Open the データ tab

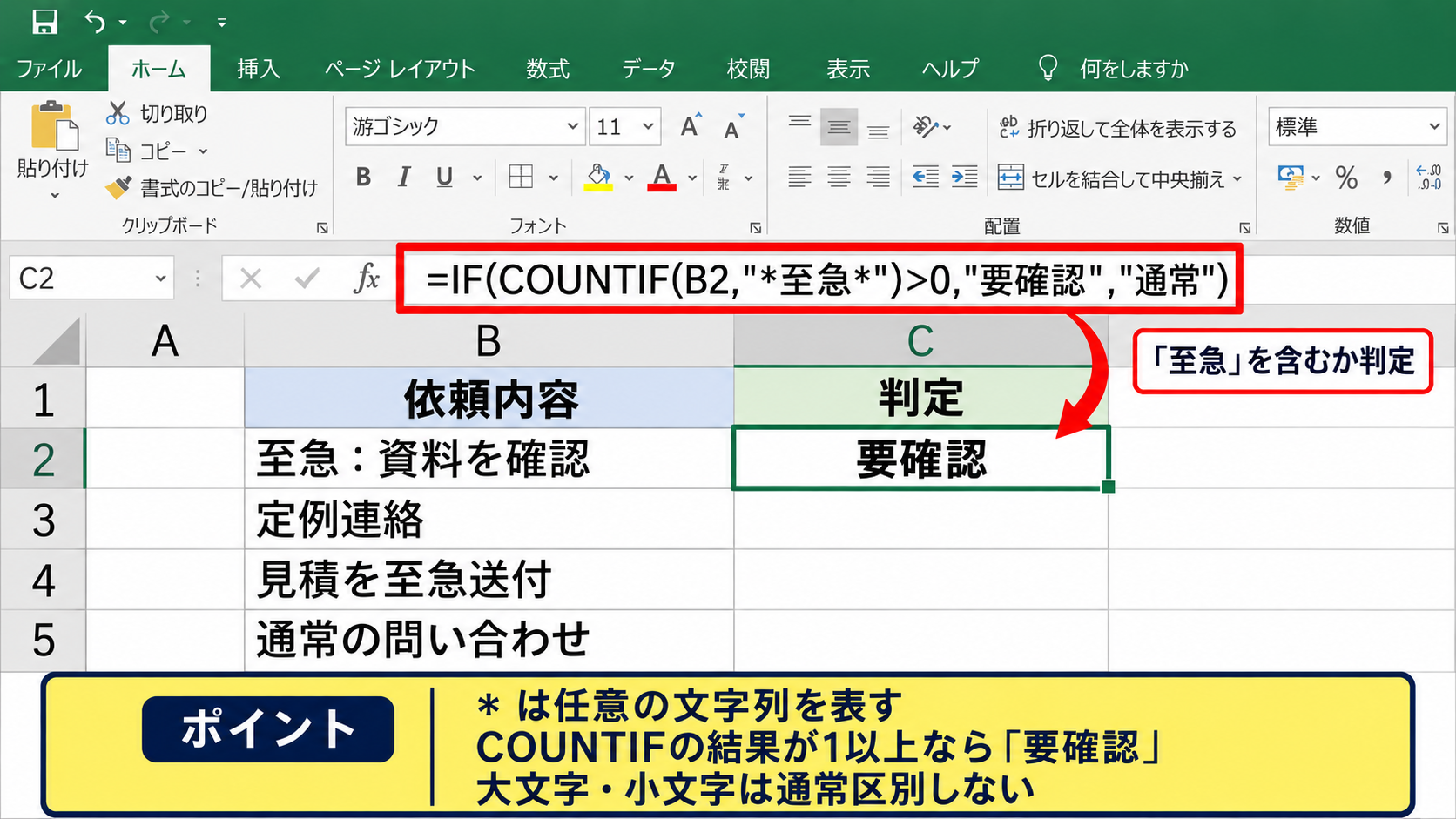click(x=648, y=69)
